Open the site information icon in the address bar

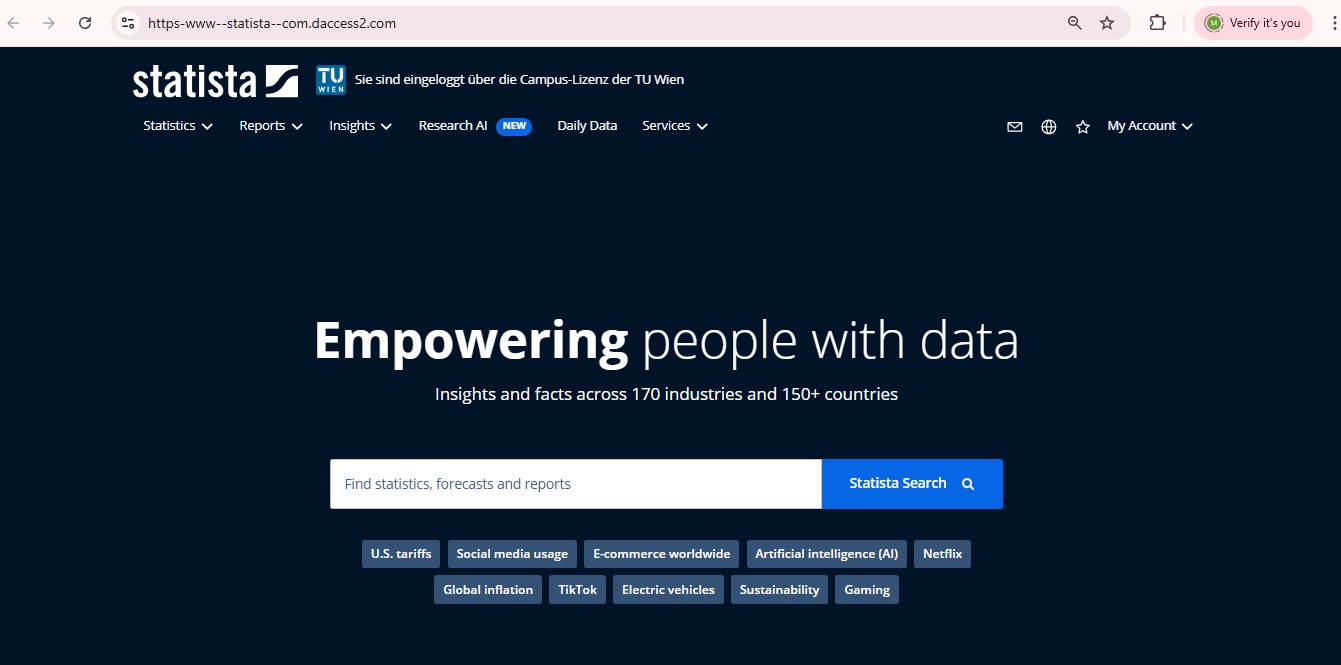click(127, 23)
